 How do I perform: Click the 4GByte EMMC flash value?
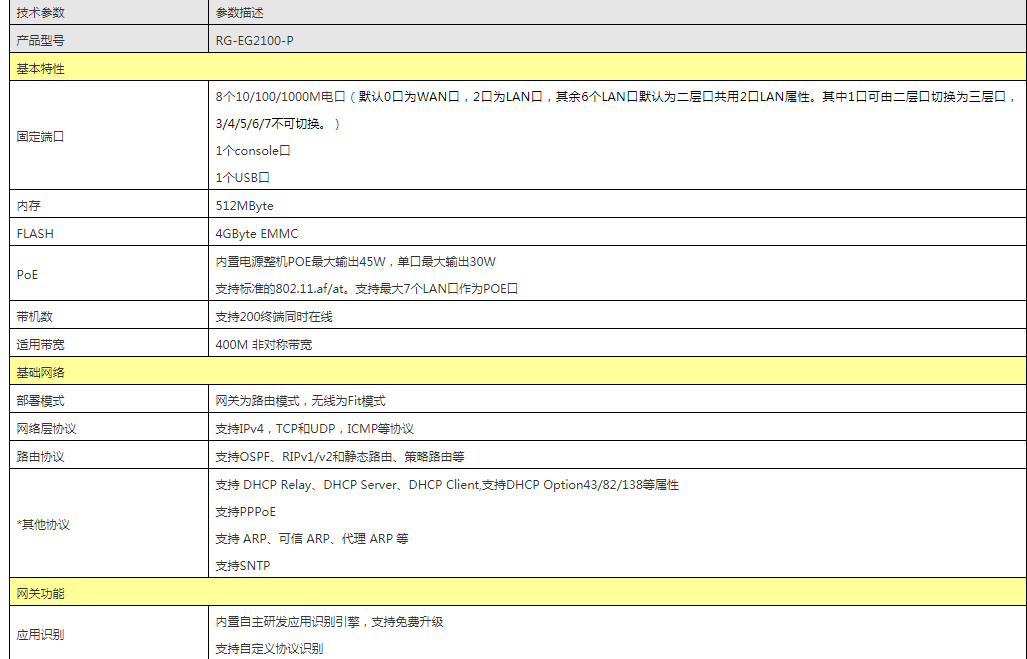257,233
